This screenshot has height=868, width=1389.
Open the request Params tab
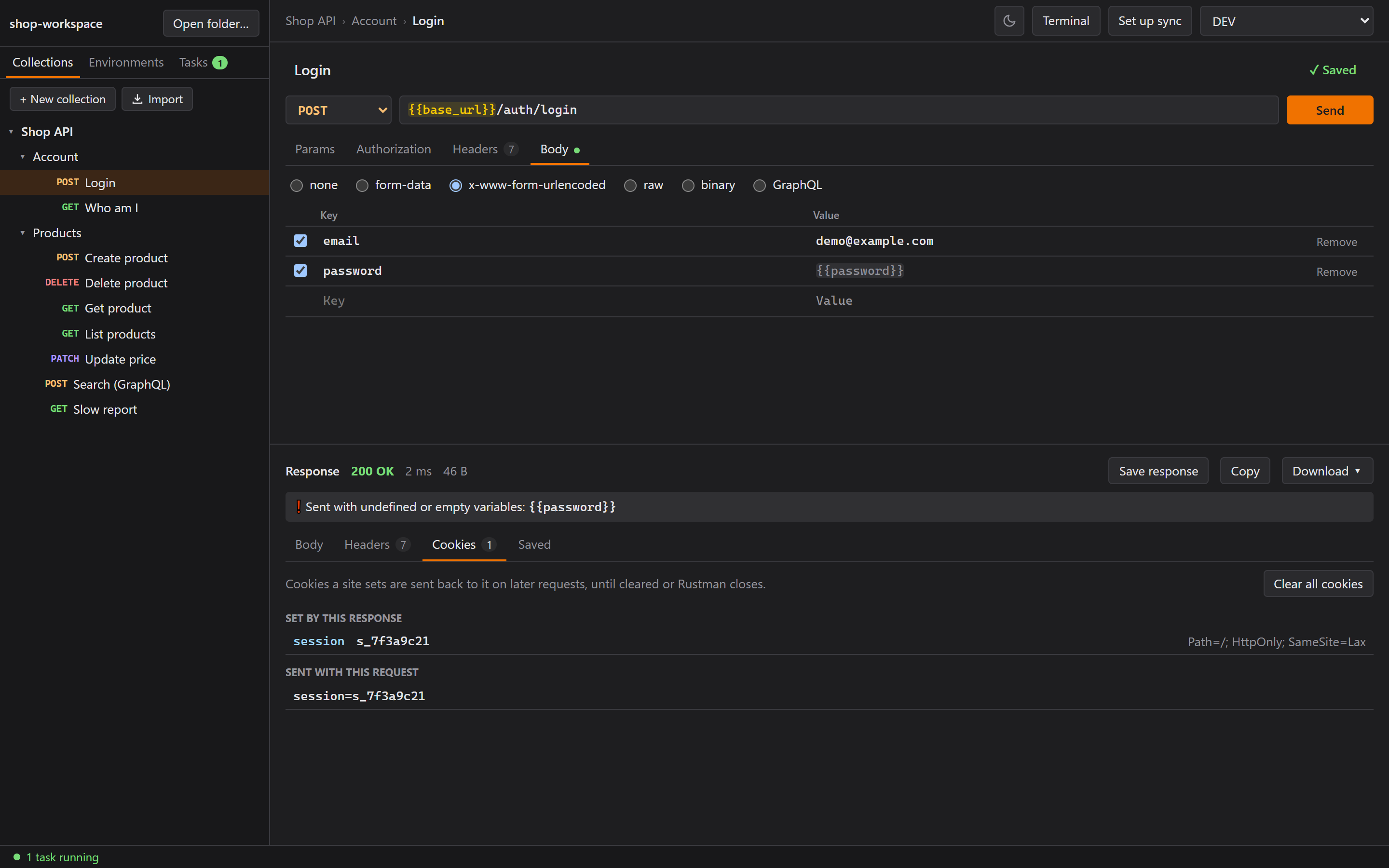click(x=314, y=149)
